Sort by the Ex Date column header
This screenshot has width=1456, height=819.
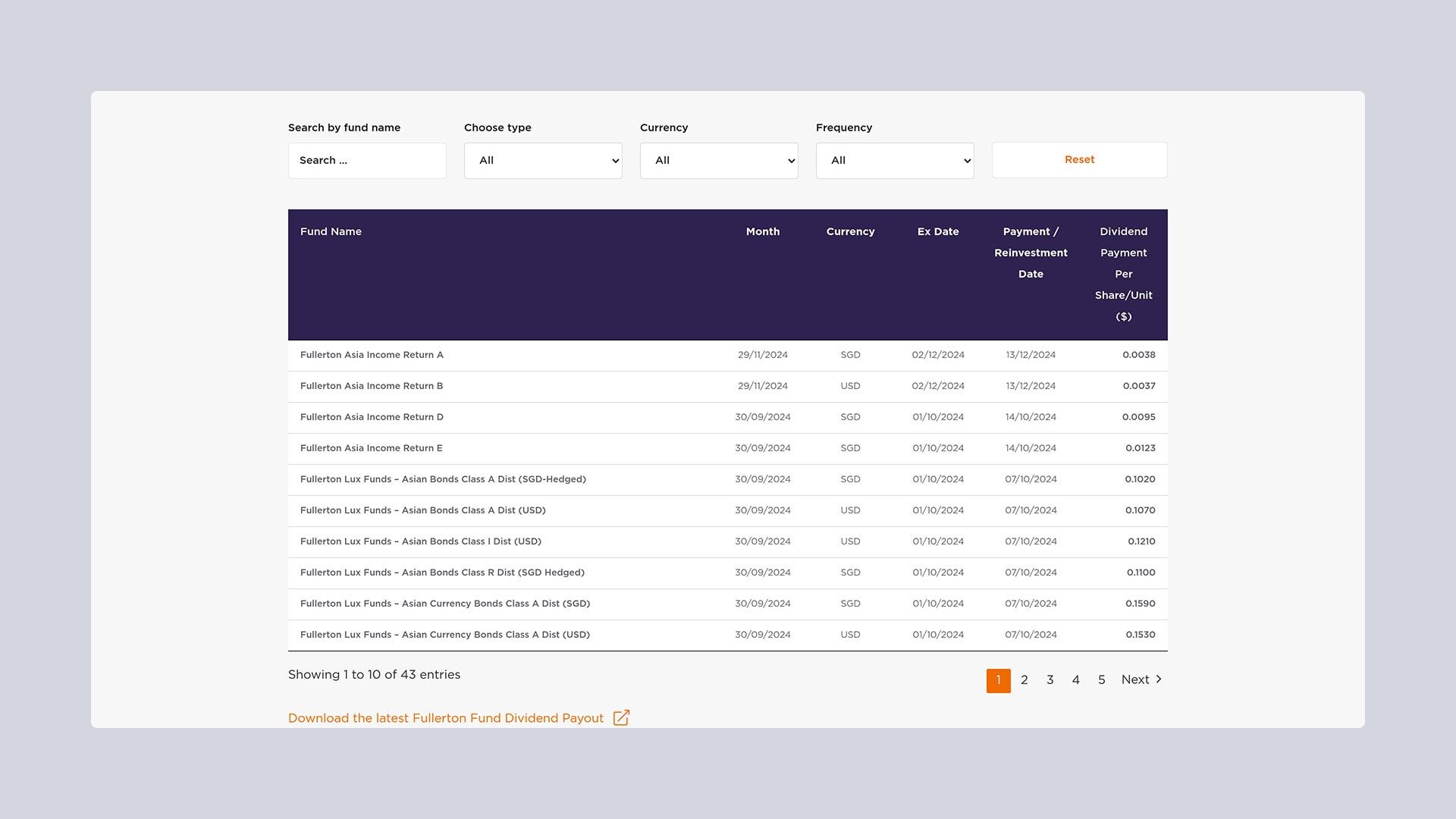coord(938,231)
